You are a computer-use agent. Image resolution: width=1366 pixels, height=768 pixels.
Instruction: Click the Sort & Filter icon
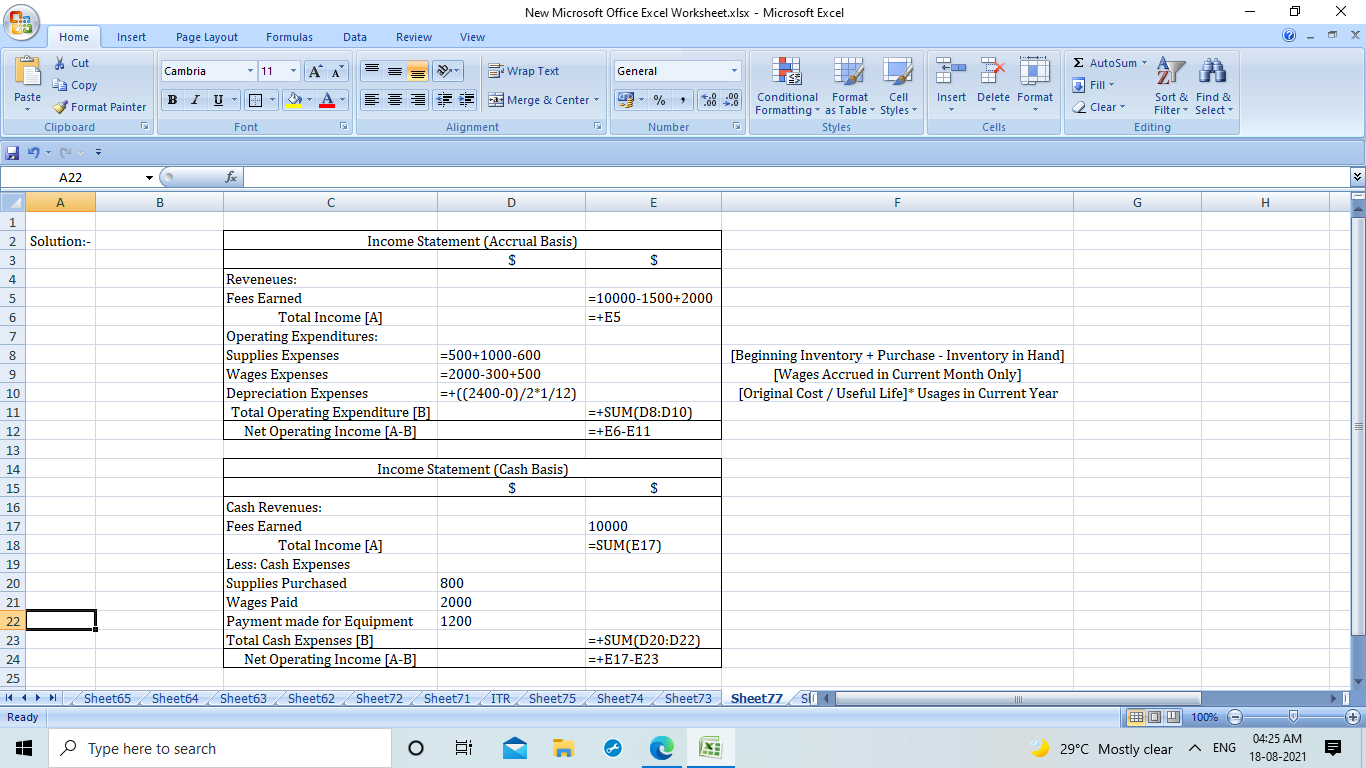(1170, 86)
